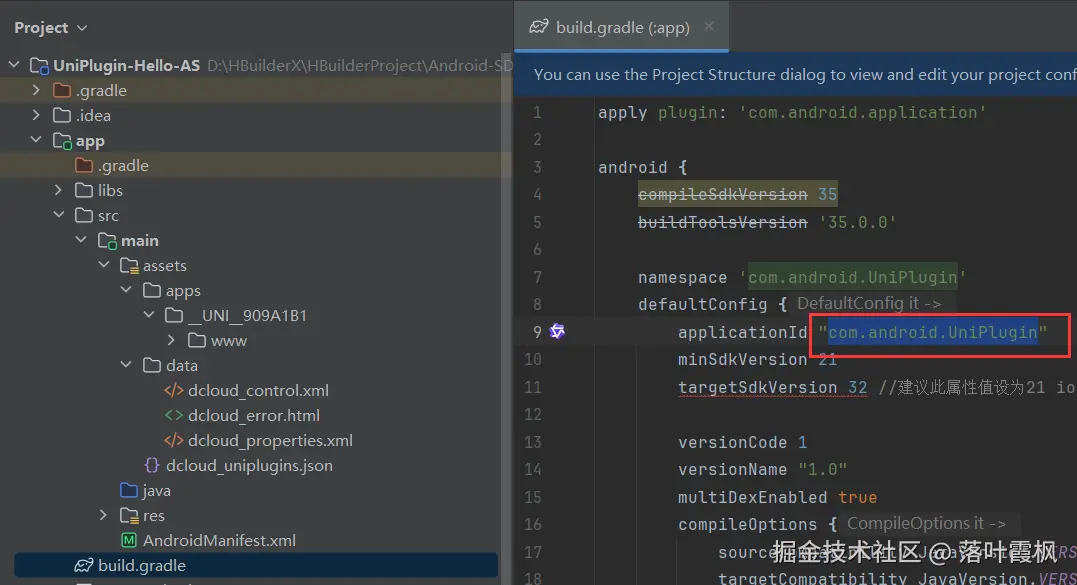This screenshot has width=1077, height=585.
Task: Collapse the assets folder
Action: (x=104, y=265)
